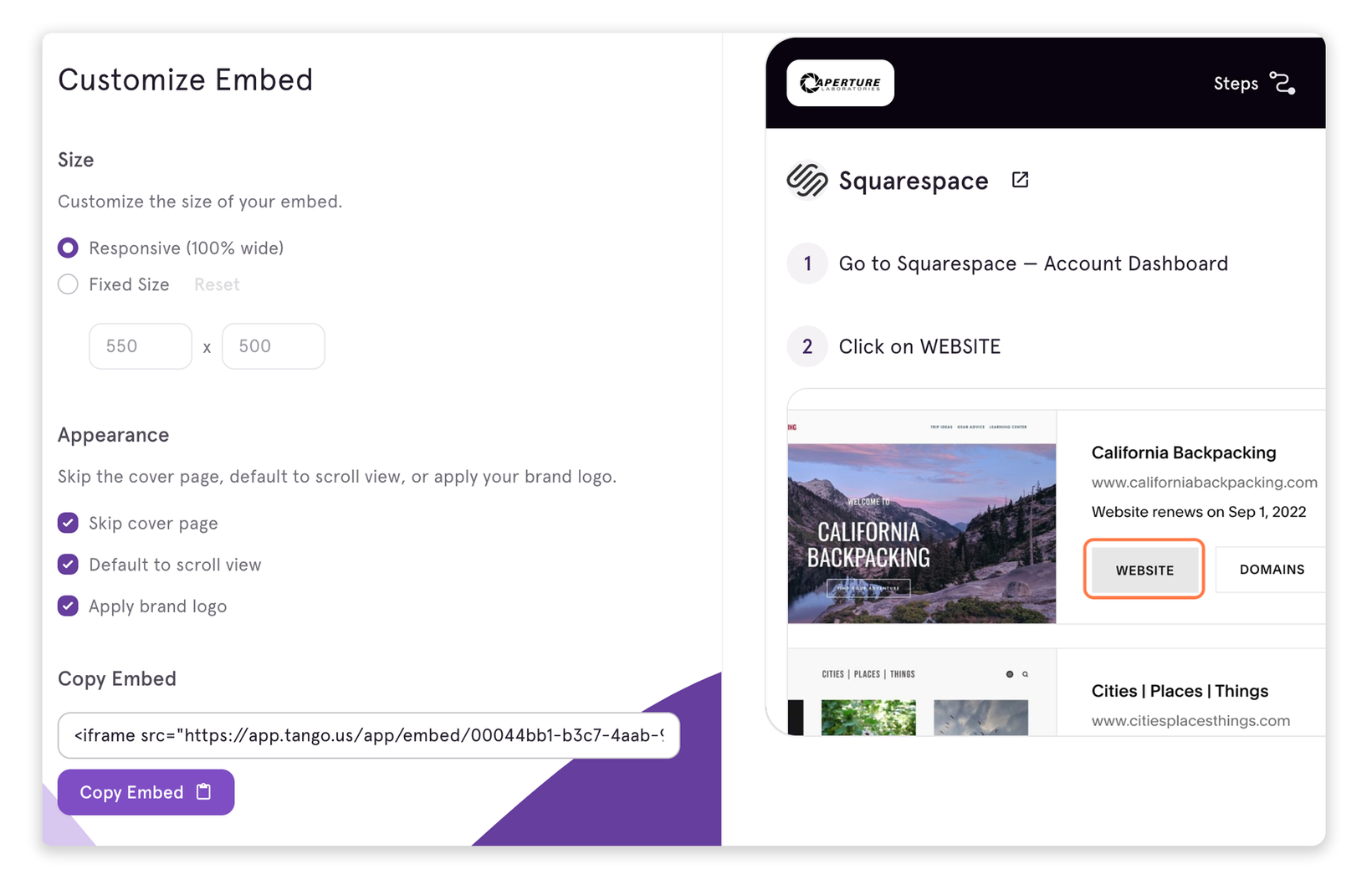Open Squarespace external link icon
The height and width of the screenshot is (895, 1372).
pyautogui.click(x=1020, y=180)
